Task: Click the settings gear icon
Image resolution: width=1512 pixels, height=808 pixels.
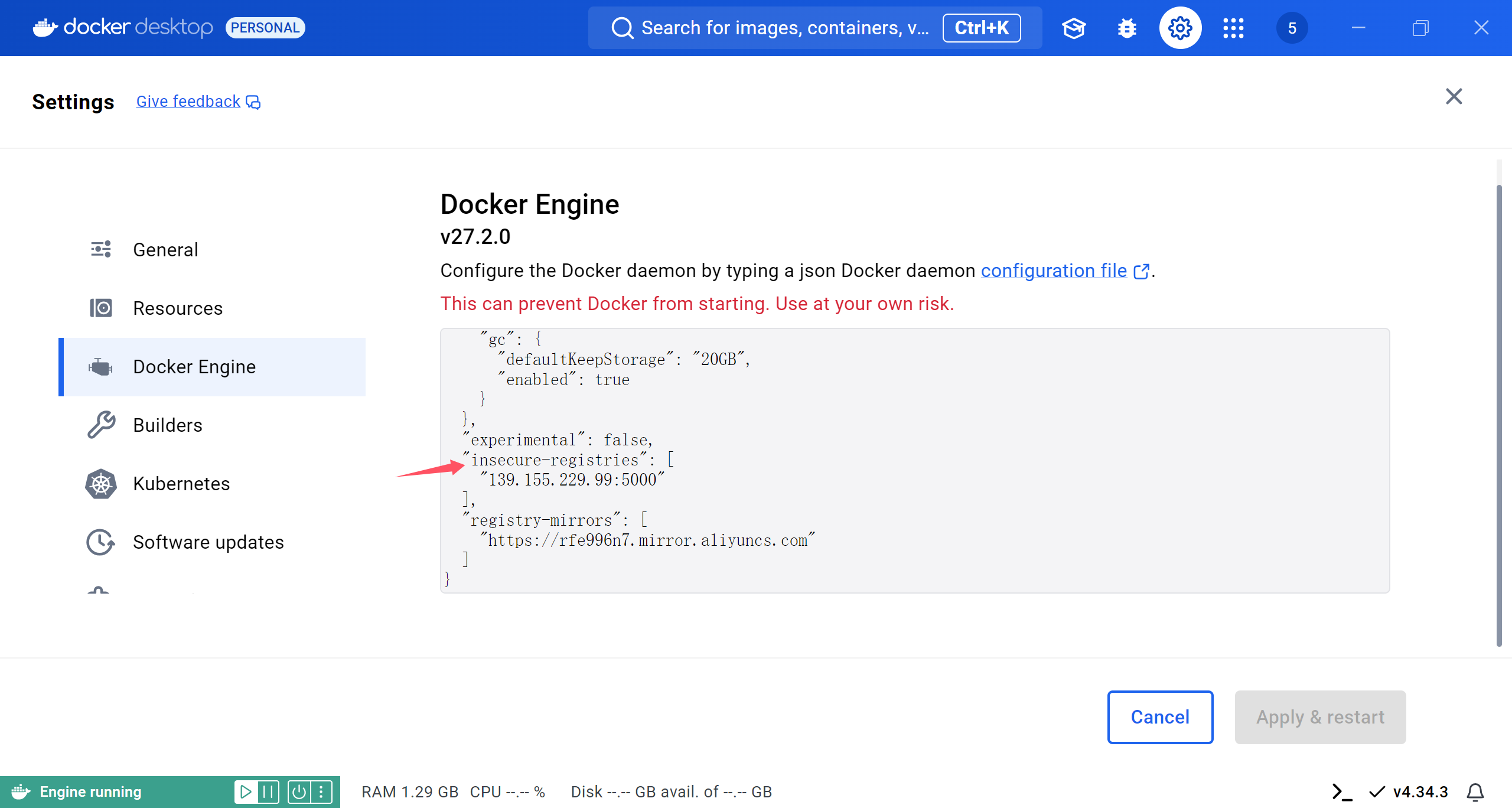Action: [1179, 28]
